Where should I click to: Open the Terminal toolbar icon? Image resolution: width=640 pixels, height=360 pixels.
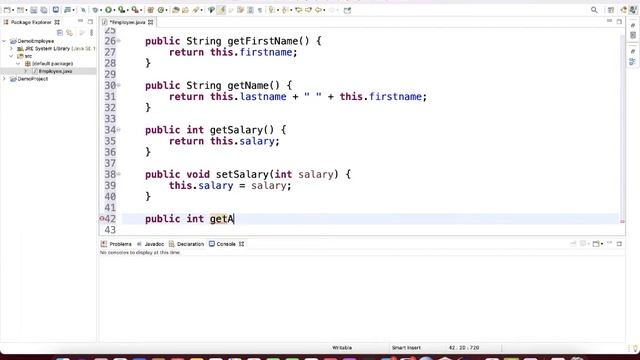tap(56, 10)
